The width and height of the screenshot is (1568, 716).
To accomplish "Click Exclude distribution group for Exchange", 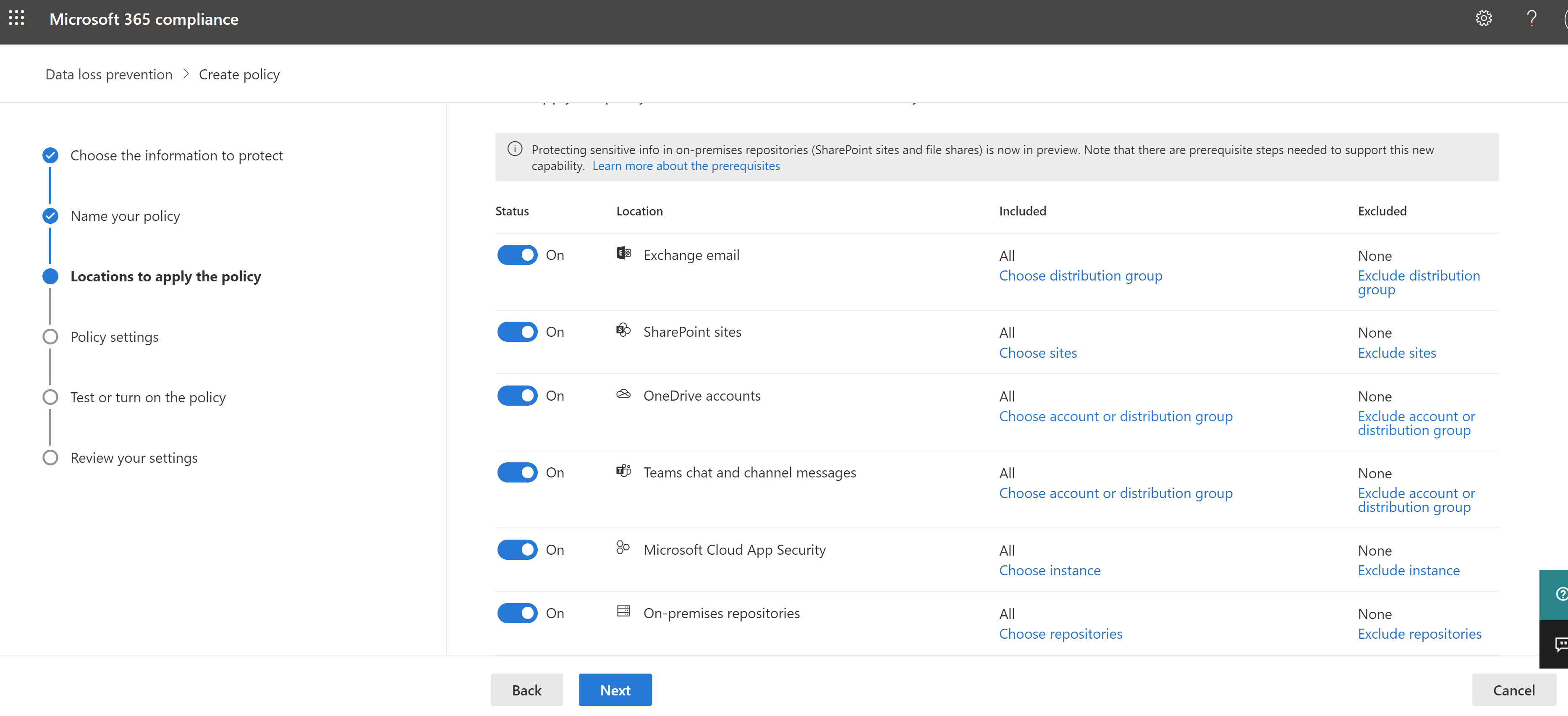I will 1419,283.
